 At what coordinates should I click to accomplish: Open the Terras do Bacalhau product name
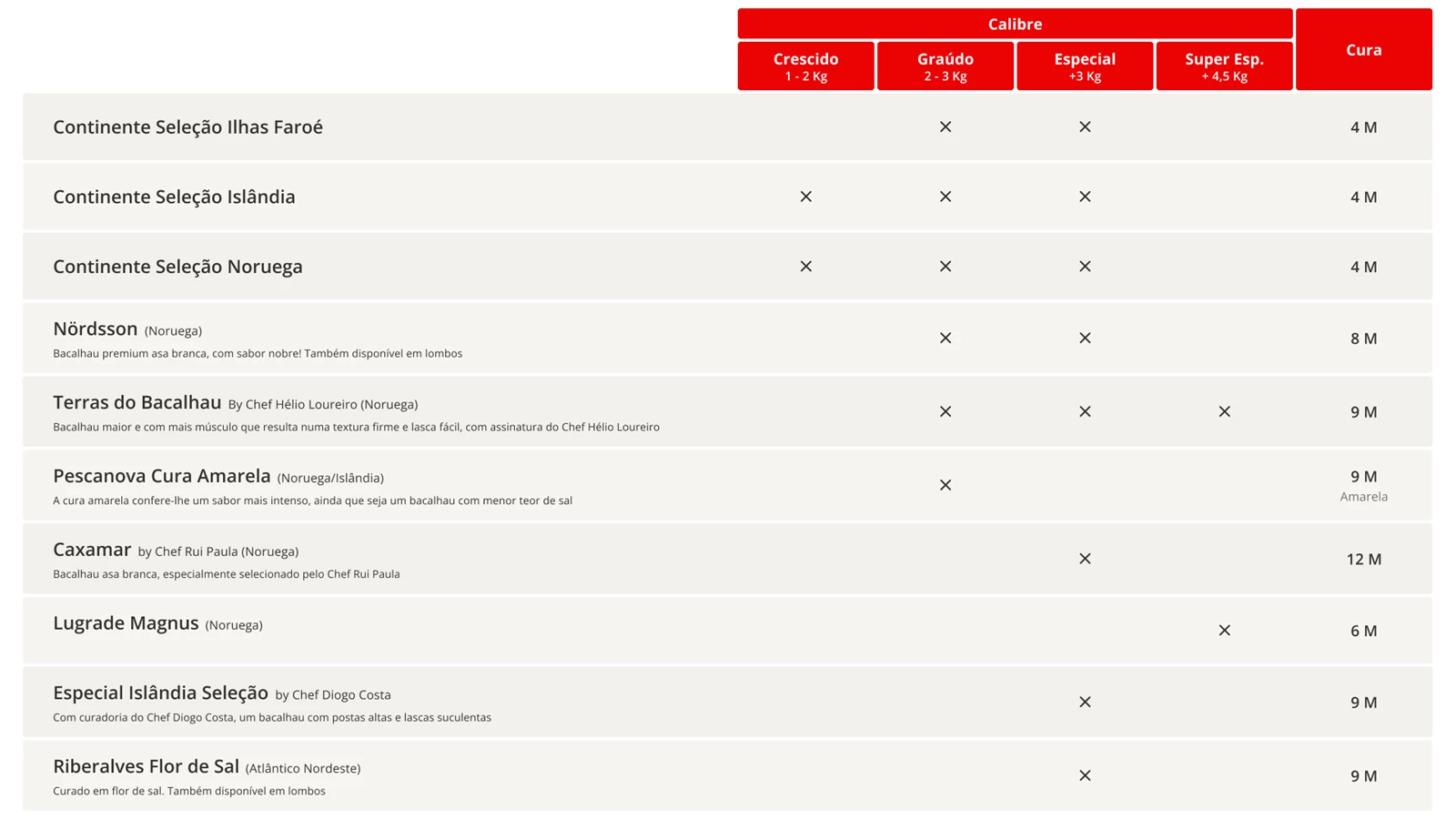137,402
